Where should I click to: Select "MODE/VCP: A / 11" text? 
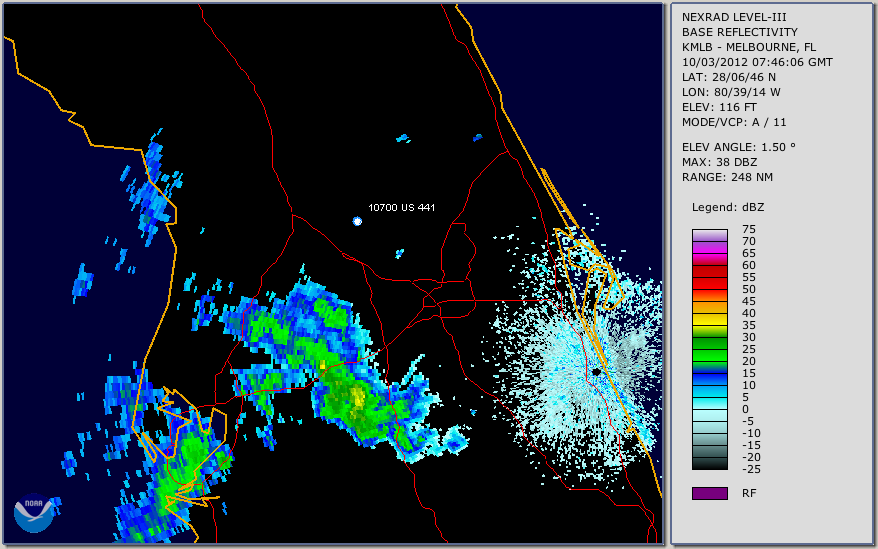(734, 122)
